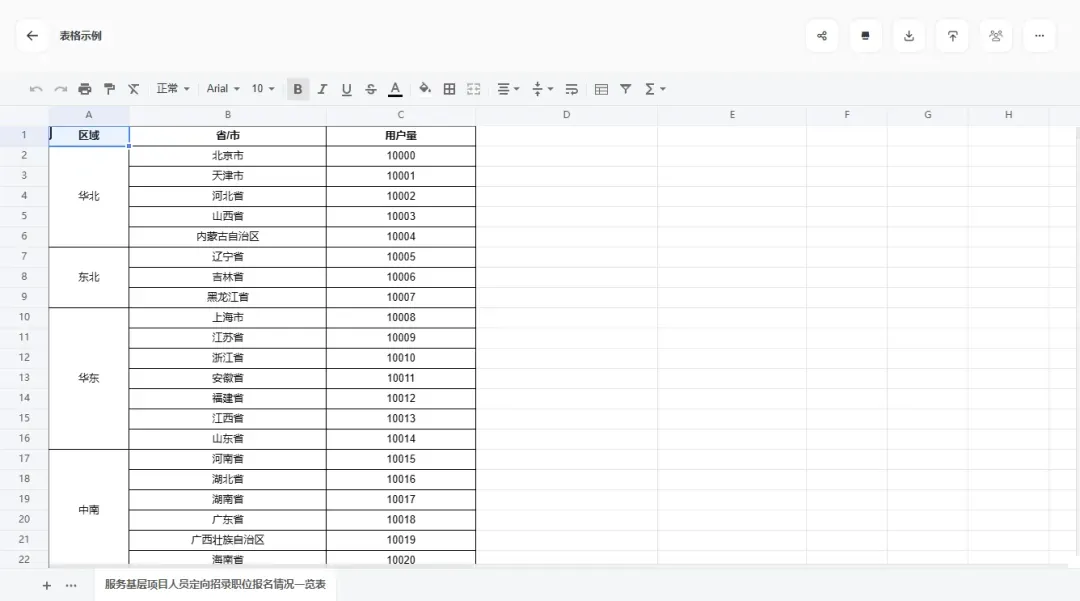Click the merged 东北 cell

point(89,277)
